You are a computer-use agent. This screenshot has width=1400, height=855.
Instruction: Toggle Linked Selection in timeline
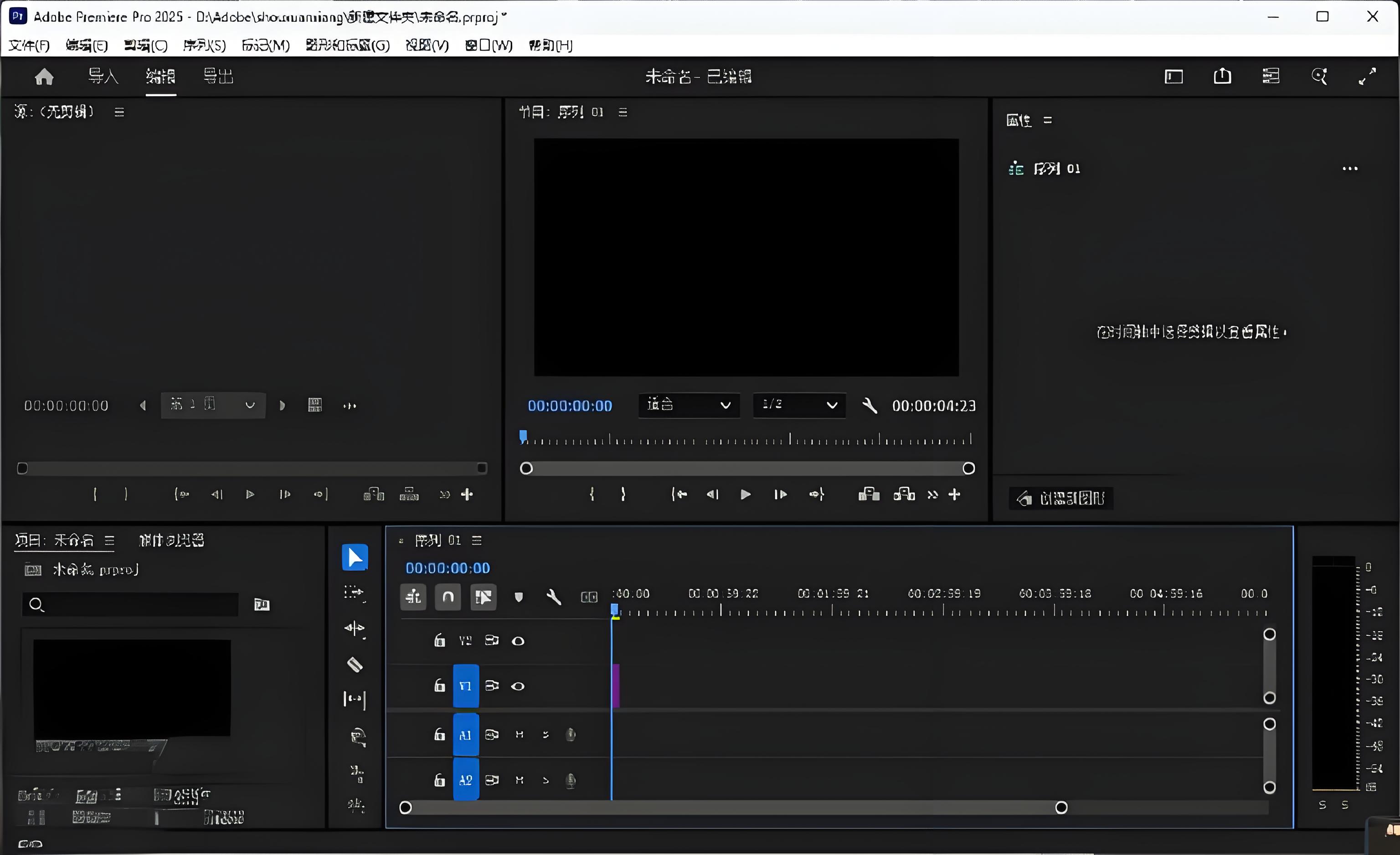[x=483, y=597]
